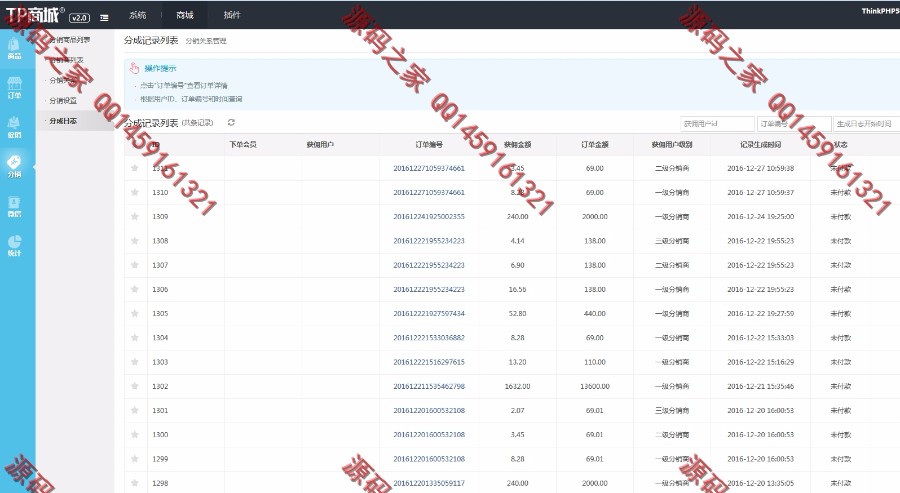Click the 订单金额 column header
900x493 pixels.
(x=595, y=145)
